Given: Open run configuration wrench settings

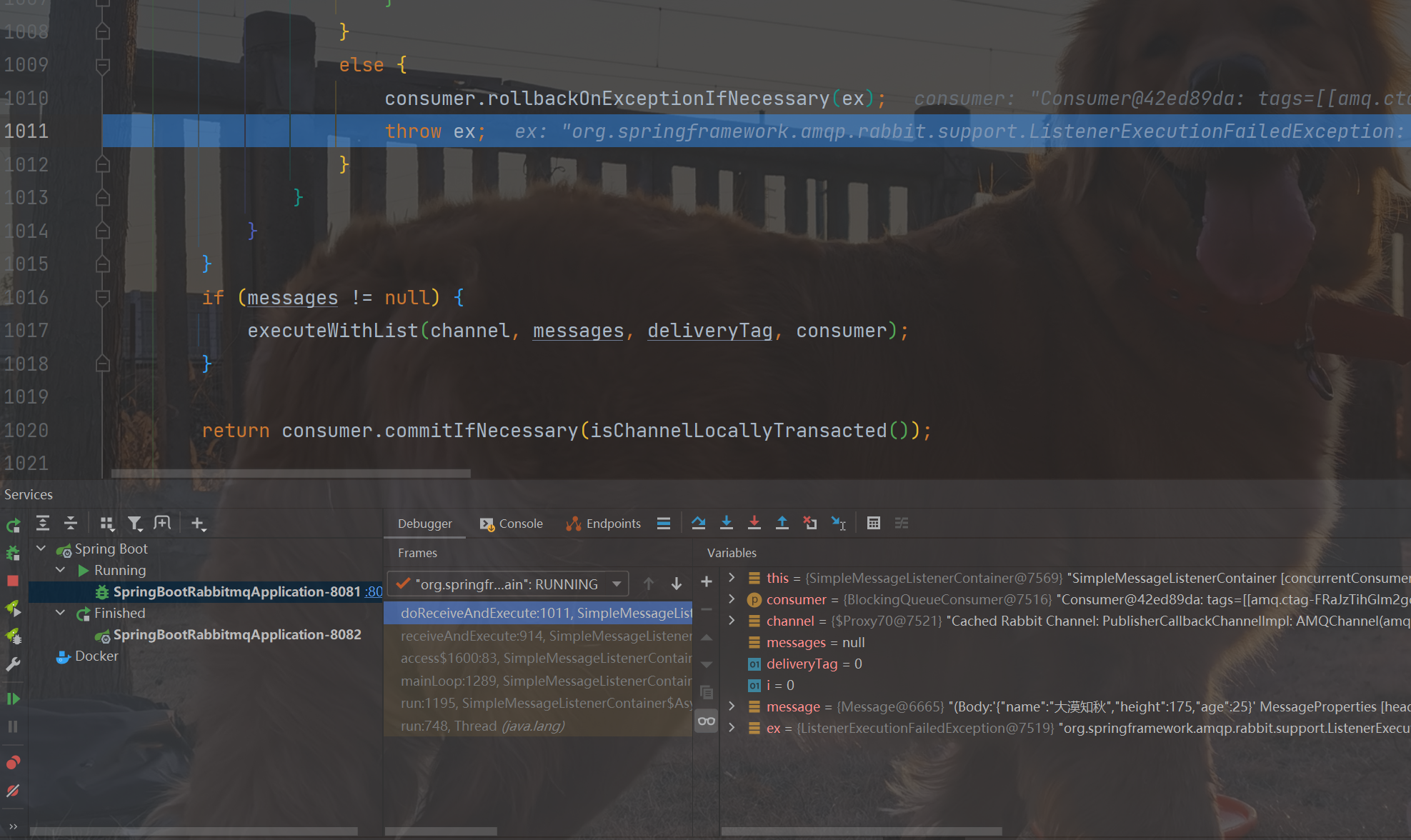Looking at the screenshot, I should coord(13,664).
